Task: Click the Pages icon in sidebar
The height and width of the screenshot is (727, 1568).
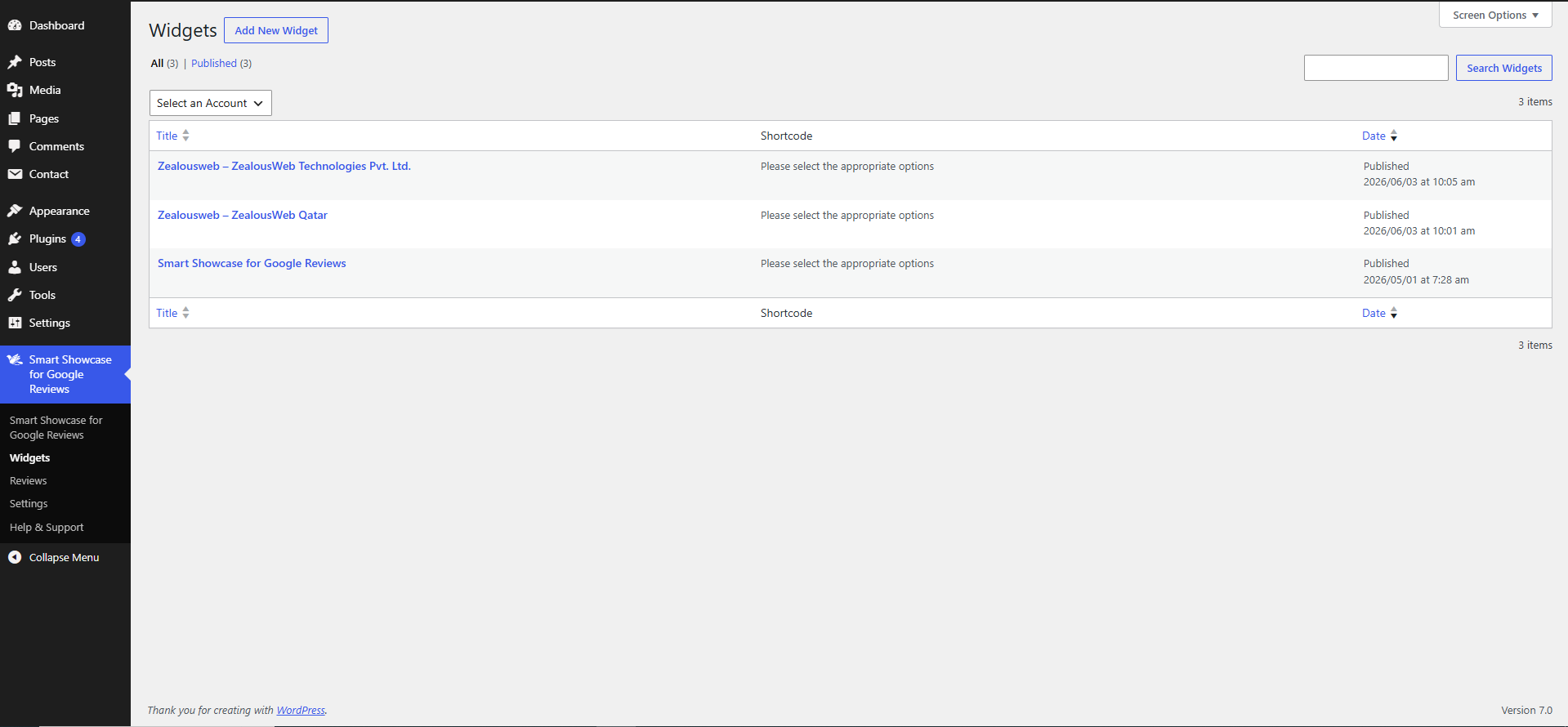Action: 15,118
